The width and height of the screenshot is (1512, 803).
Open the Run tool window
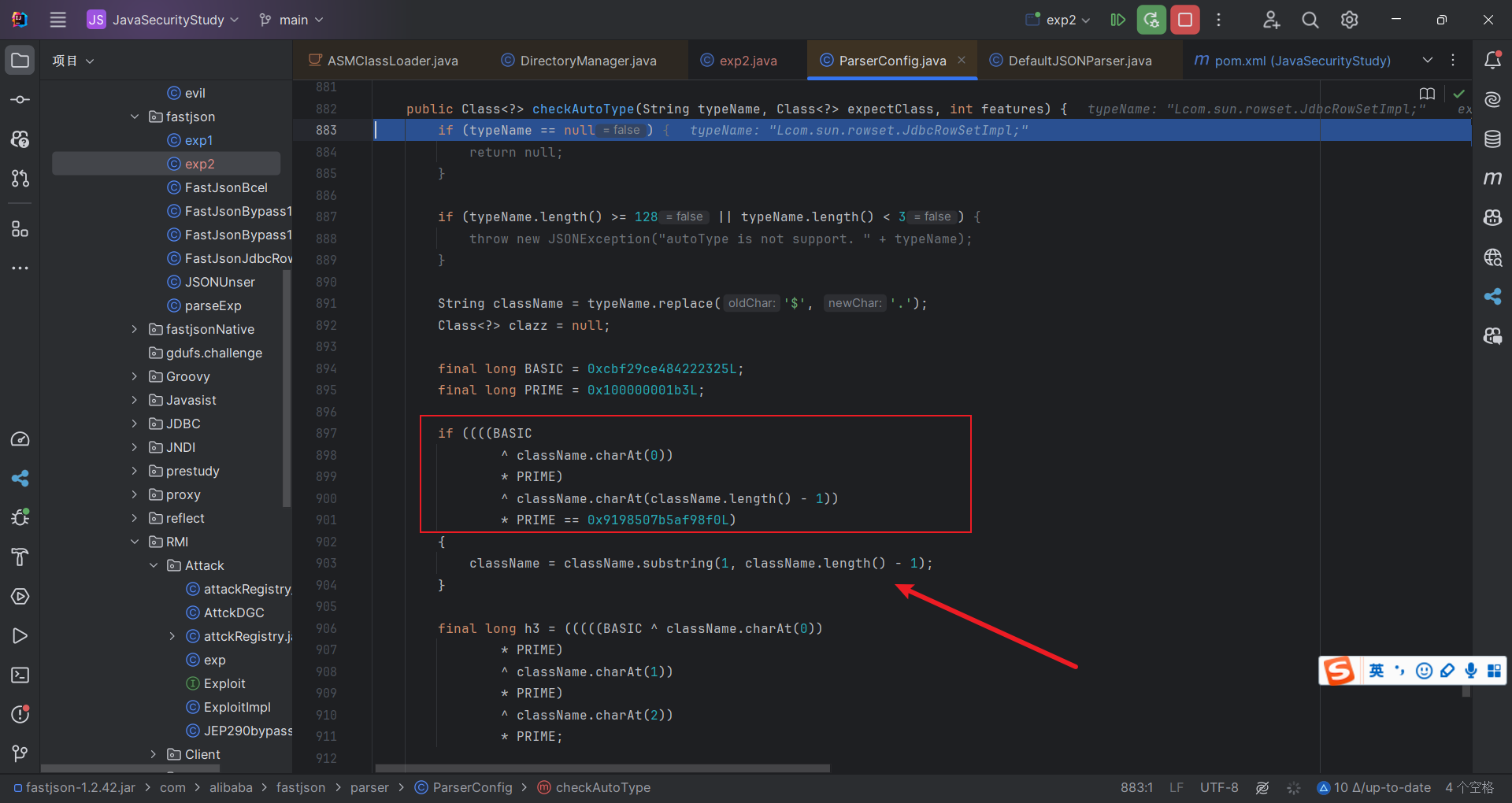tap(20, 635)
